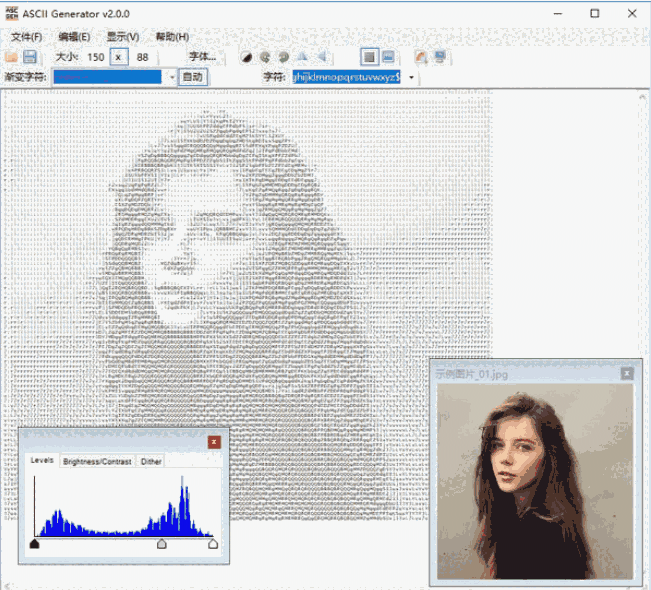Viewport: 651px width, 590px height.
Task: Click the open file folder icon
Action: click(x=12, y=57)
